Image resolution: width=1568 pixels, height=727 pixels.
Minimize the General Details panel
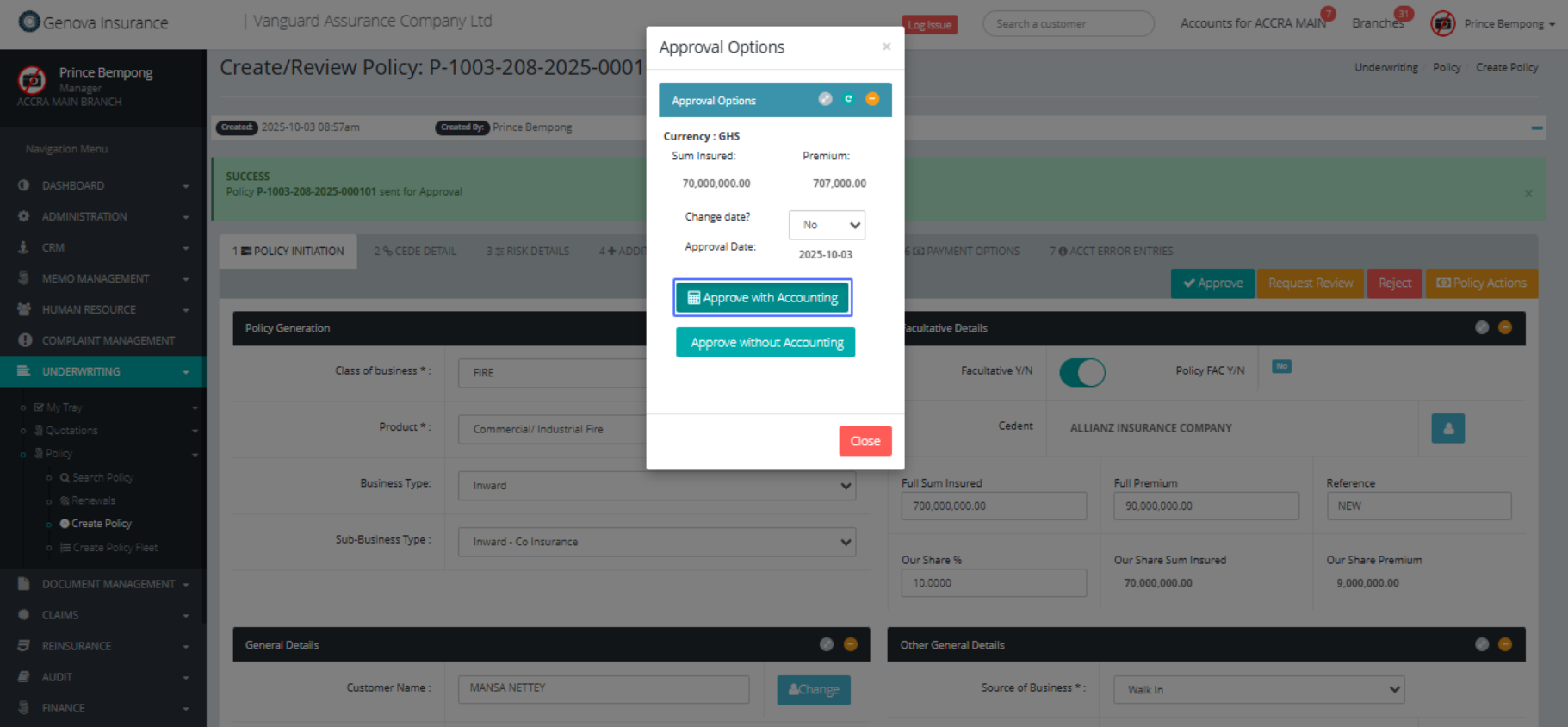pos(850,644)
